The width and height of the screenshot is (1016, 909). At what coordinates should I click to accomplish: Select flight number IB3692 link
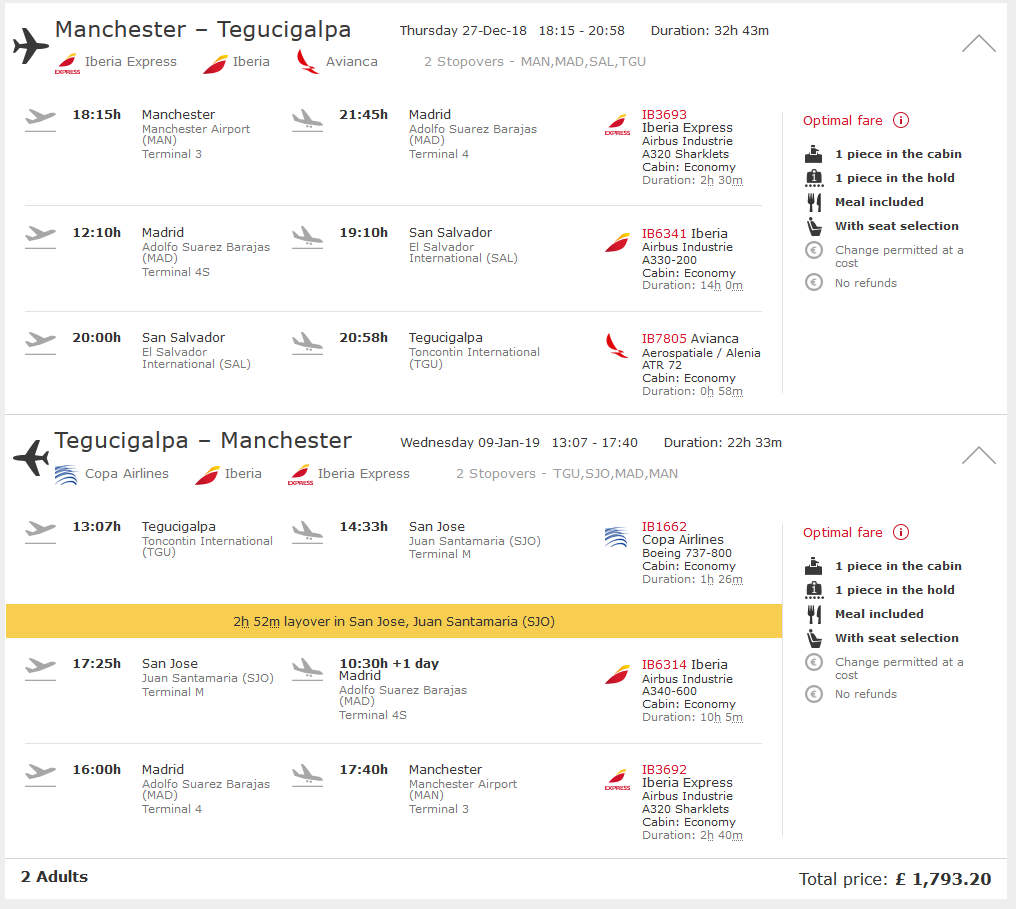click(x=664, y=770)
